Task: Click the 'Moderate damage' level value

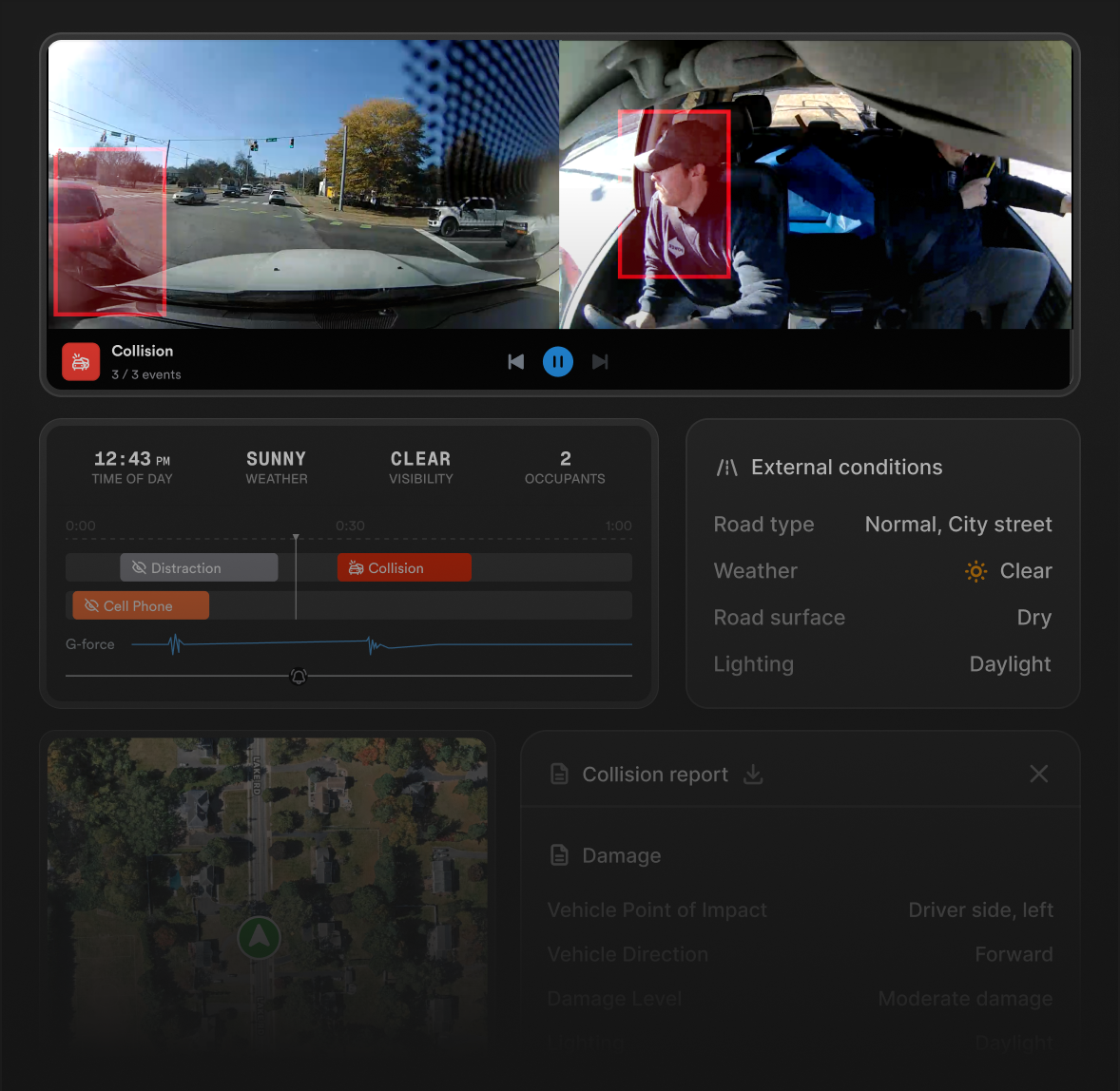Action: coord(965,998)
